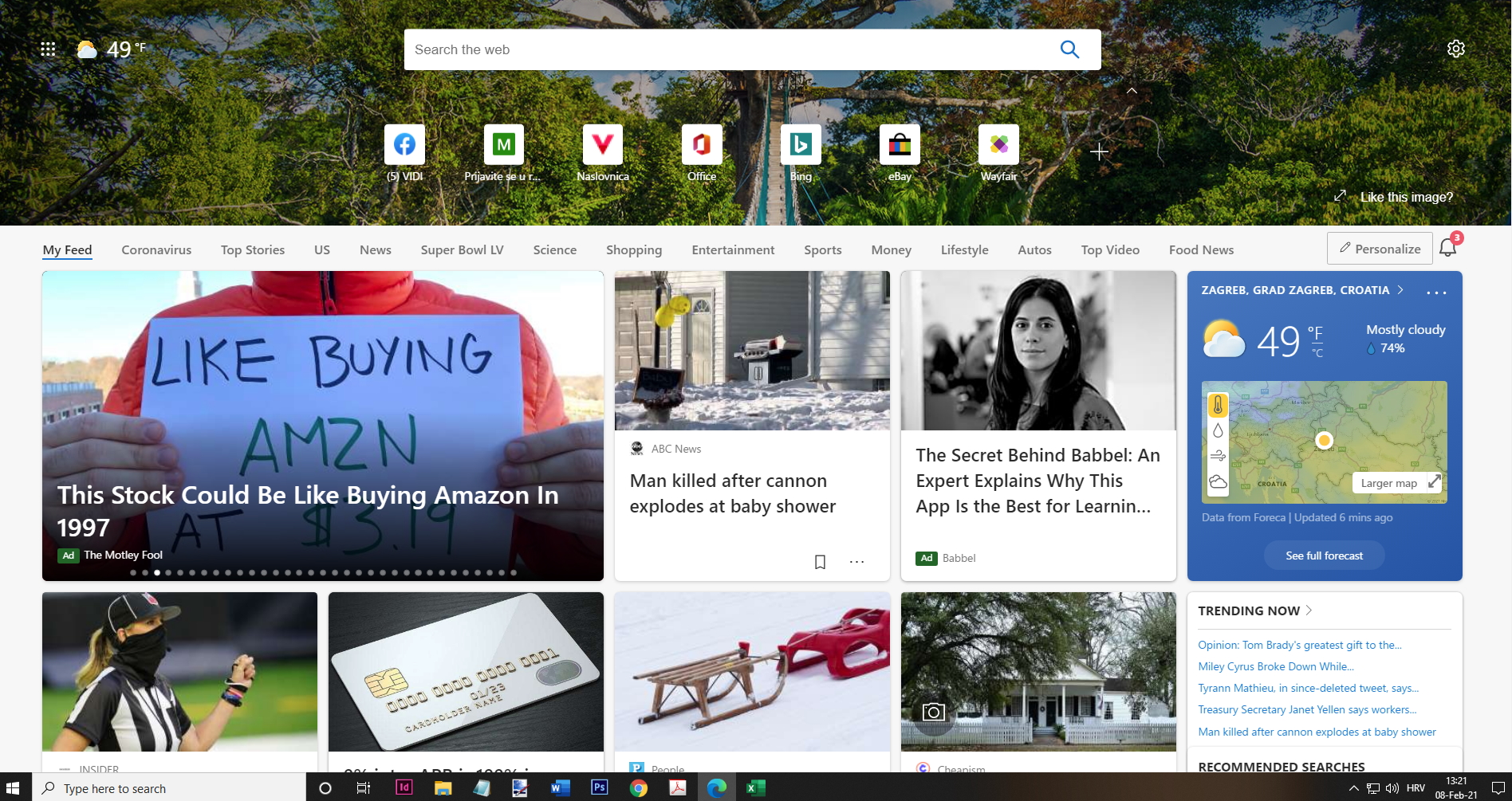Open weather card options ellipsis
Image resolution: width=1512 pixels, height=801 pixels.
1436,293
